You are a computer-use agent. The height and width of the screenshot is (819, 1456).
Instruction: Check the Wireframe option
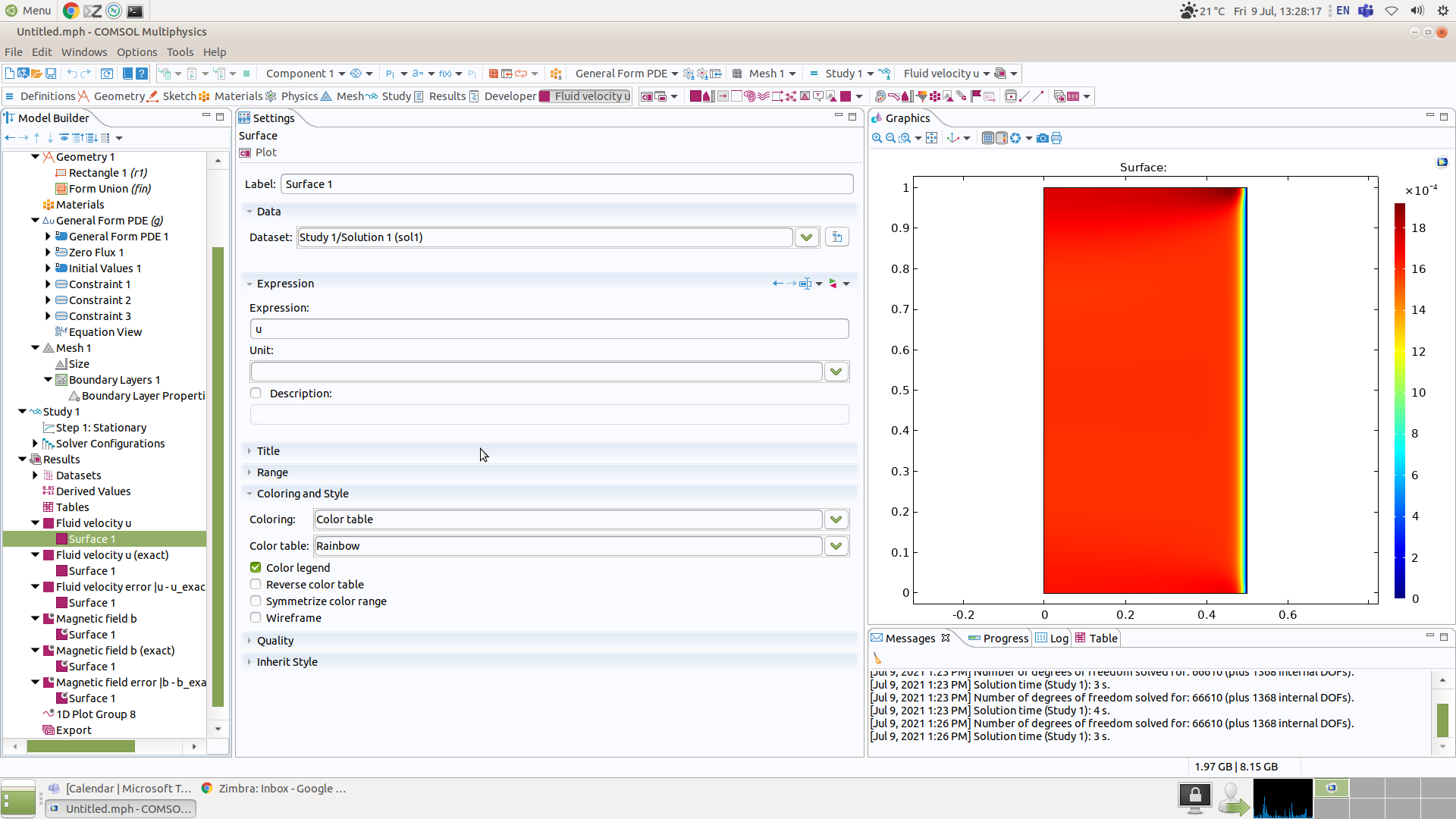(x=256, y=617)
